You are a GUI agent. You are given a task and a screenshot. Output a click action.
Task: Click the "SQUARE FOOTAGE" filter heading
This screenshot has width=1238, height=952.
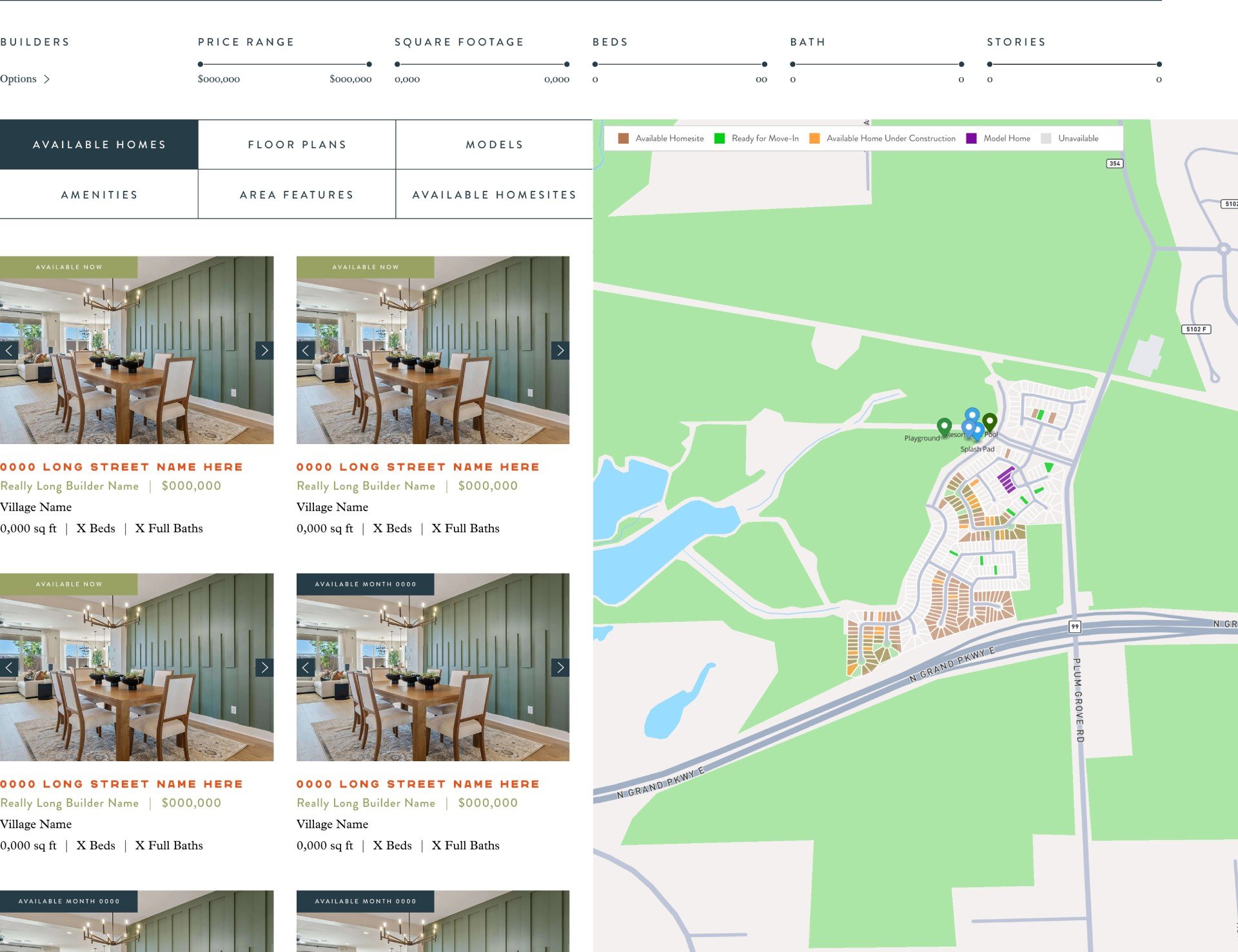tap(459, 42)
